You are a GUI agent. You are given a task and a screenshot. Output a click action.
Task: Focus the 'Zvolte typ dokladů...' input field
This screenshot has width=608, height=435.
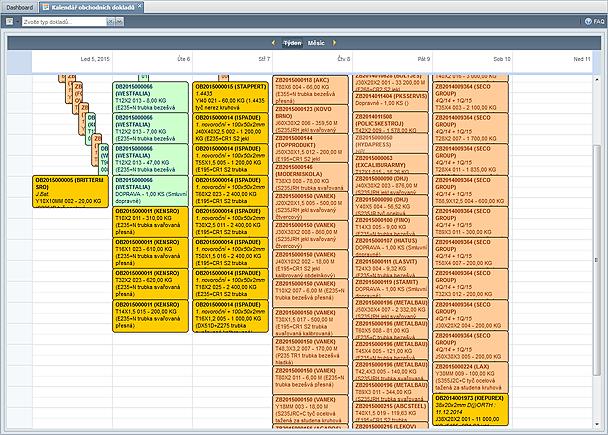64,22
